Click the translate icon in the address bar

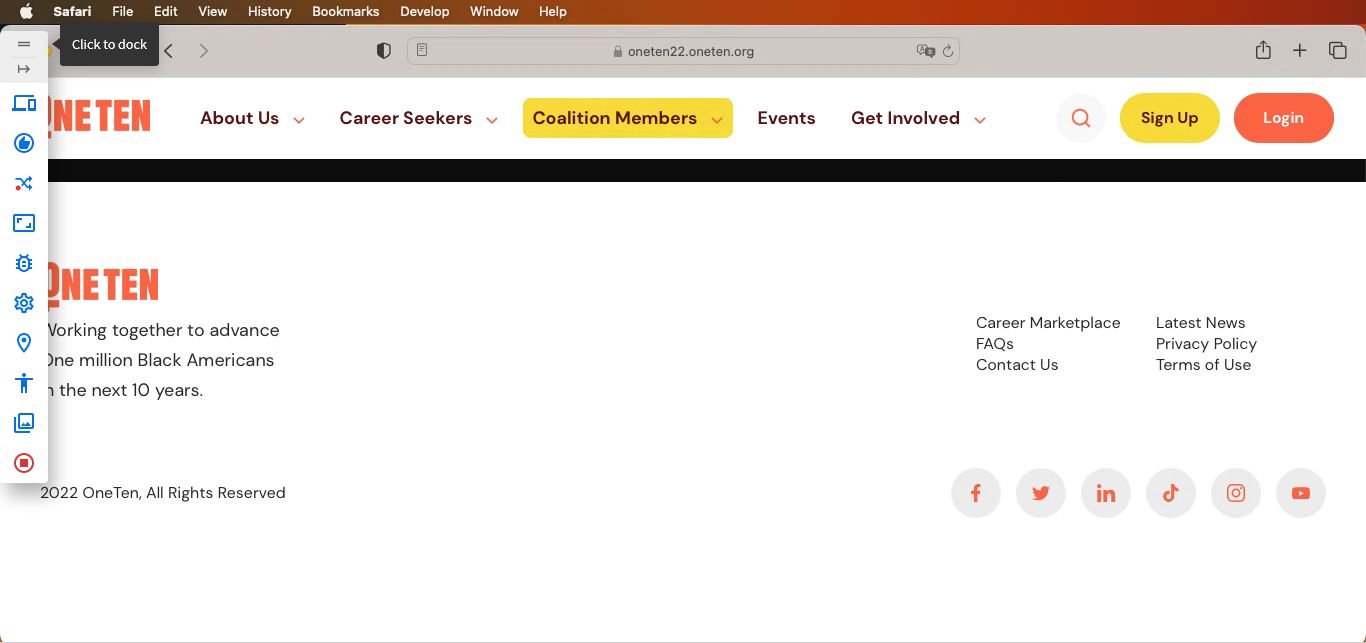[x=926, y=50]
